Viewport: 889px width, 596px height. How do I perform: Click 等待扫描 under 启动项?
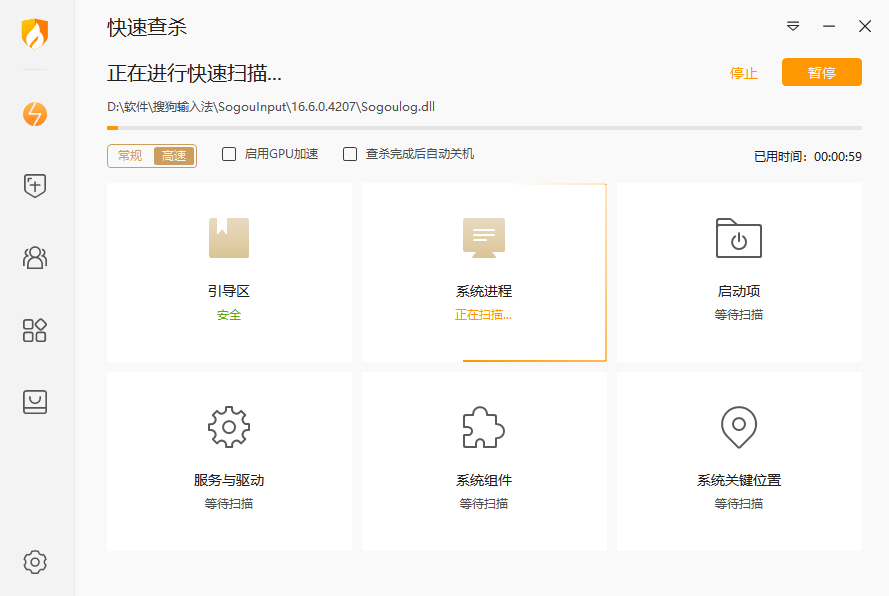pos(739,315)
